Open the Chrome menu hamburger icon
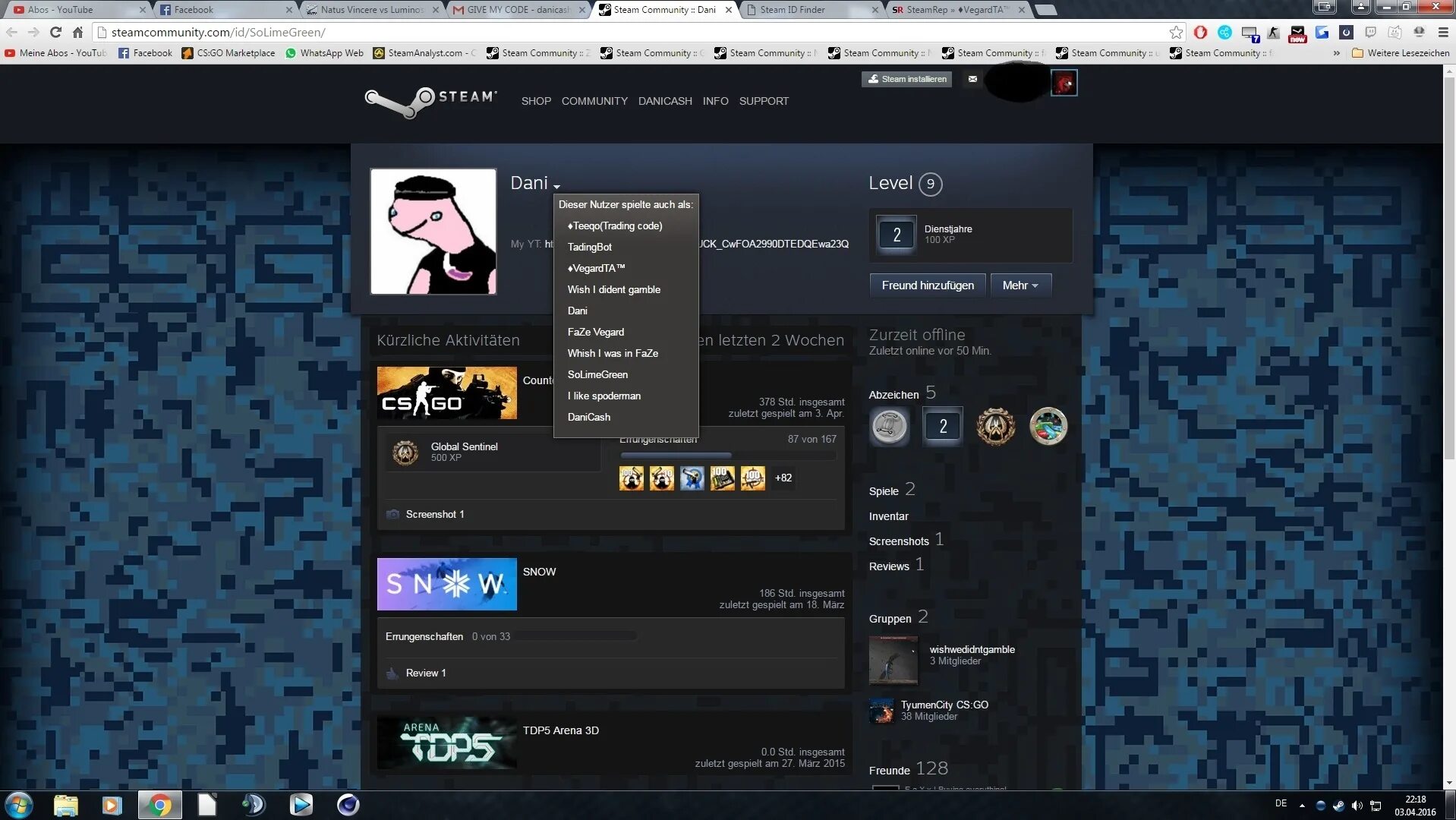Screen dimensions: 1456x820 [x=1443, y=32]
